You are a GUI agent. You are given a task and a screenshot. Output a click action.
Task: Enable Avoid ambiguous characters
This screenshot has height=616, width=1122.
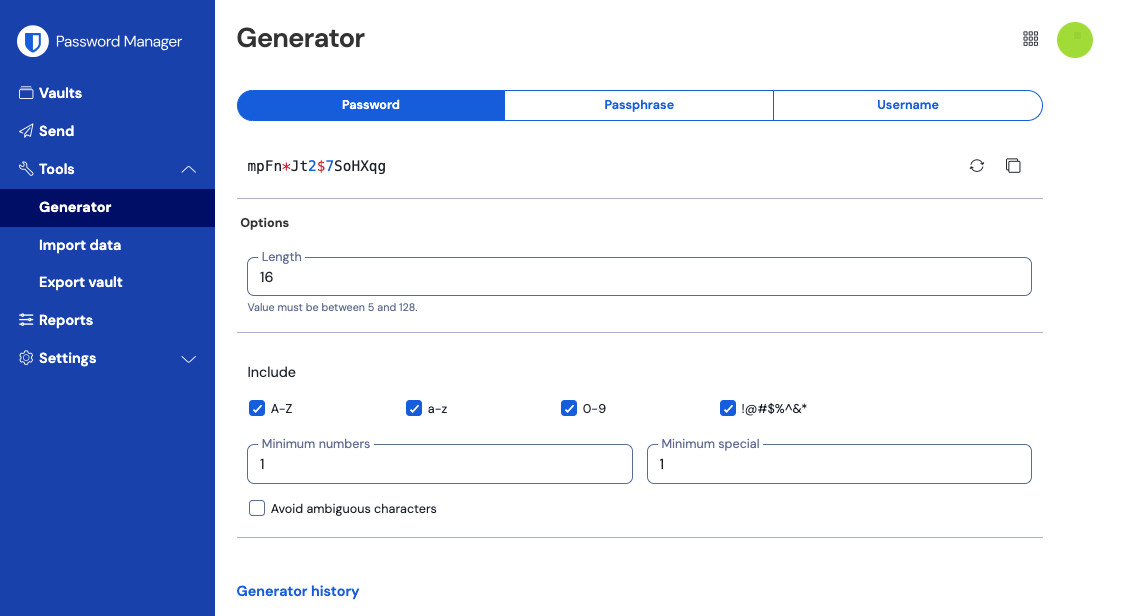(257, 509)
